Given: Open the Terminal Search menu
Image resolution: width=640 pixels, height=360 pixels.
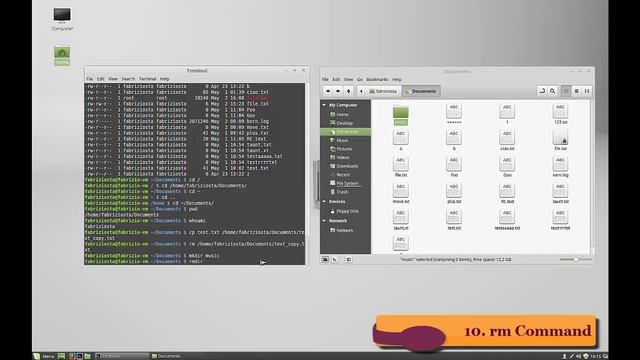Looking at the screenshot, I should point(128,79).
